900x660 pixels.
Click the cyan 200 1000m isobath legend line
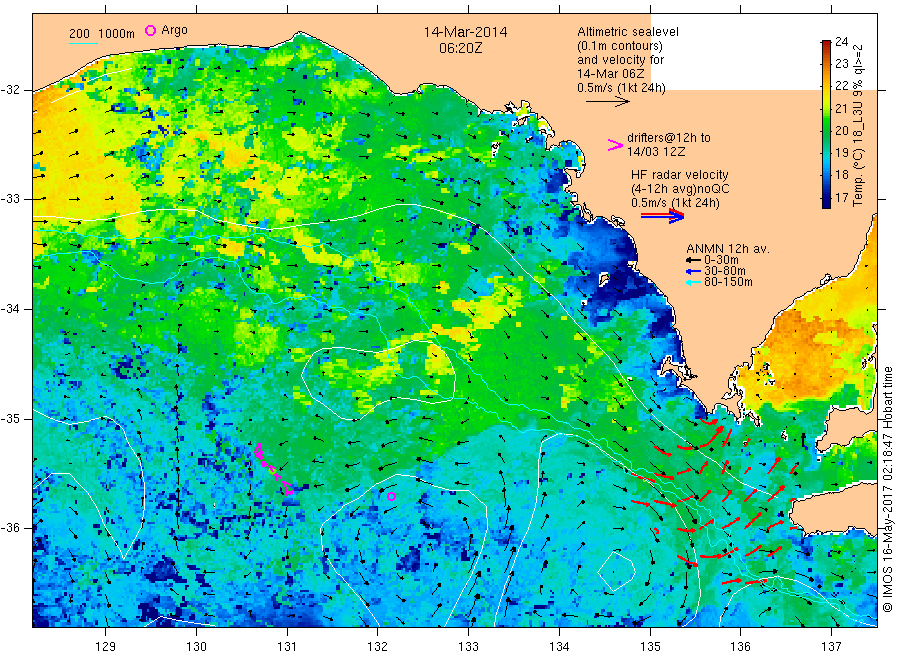tap(83, 43)
